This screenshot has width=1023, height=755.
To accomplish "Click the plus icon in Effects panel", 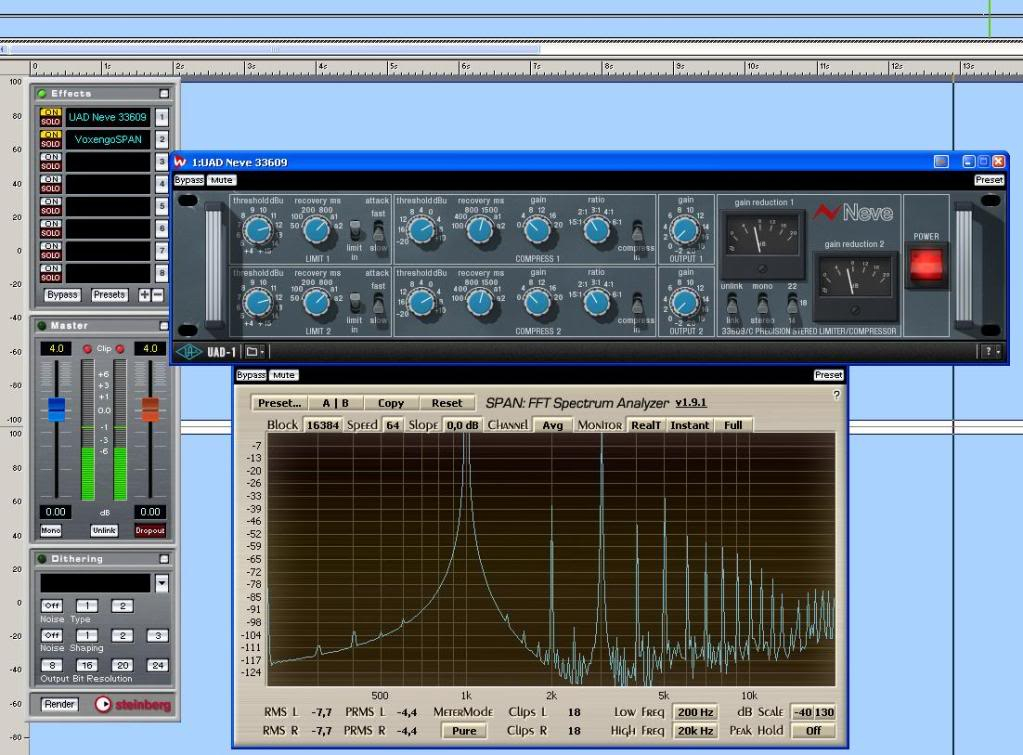I will click(x=143, y=295).
